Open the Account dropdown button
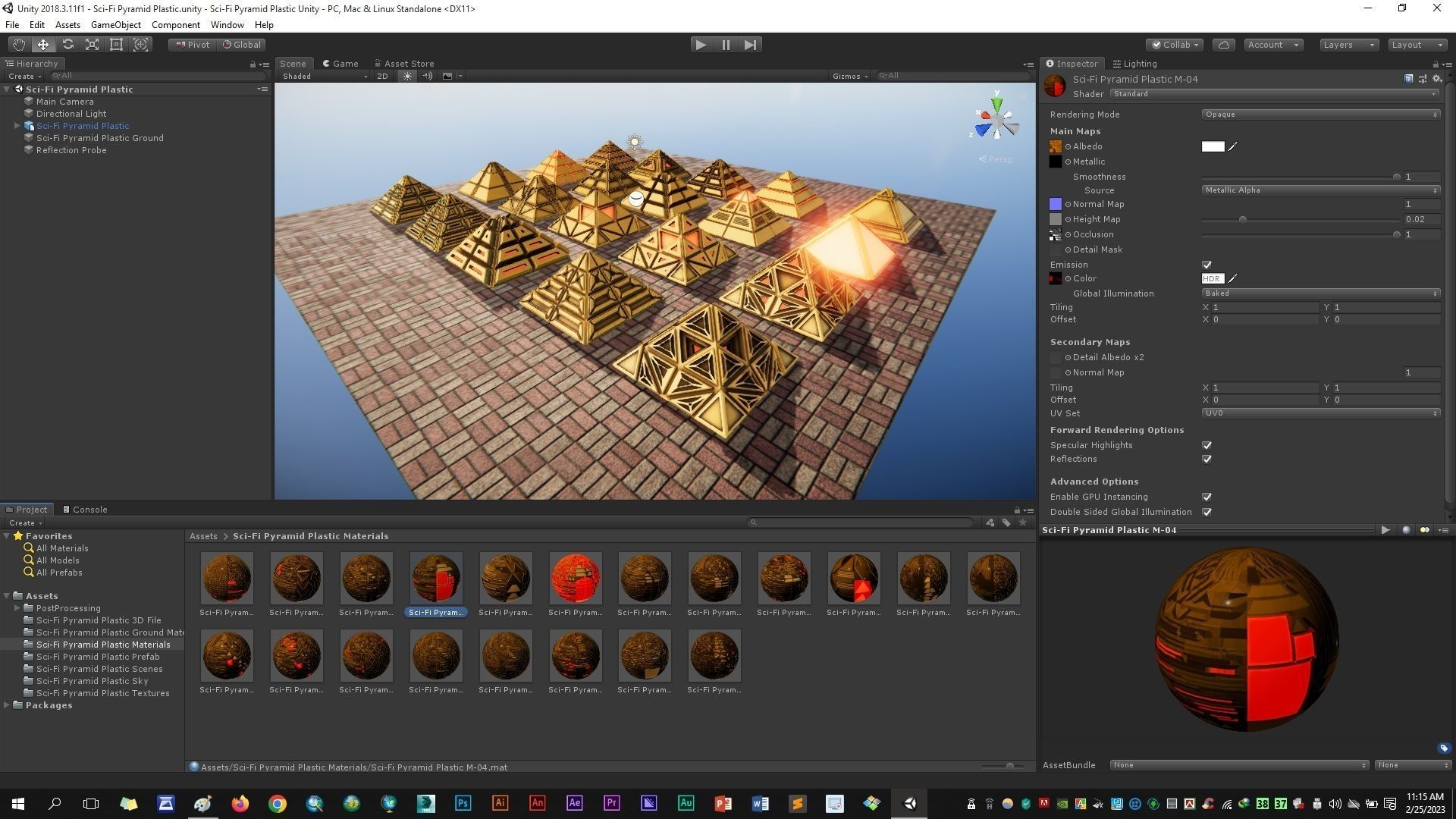 pyautogui.click(x=1273, y=45)
